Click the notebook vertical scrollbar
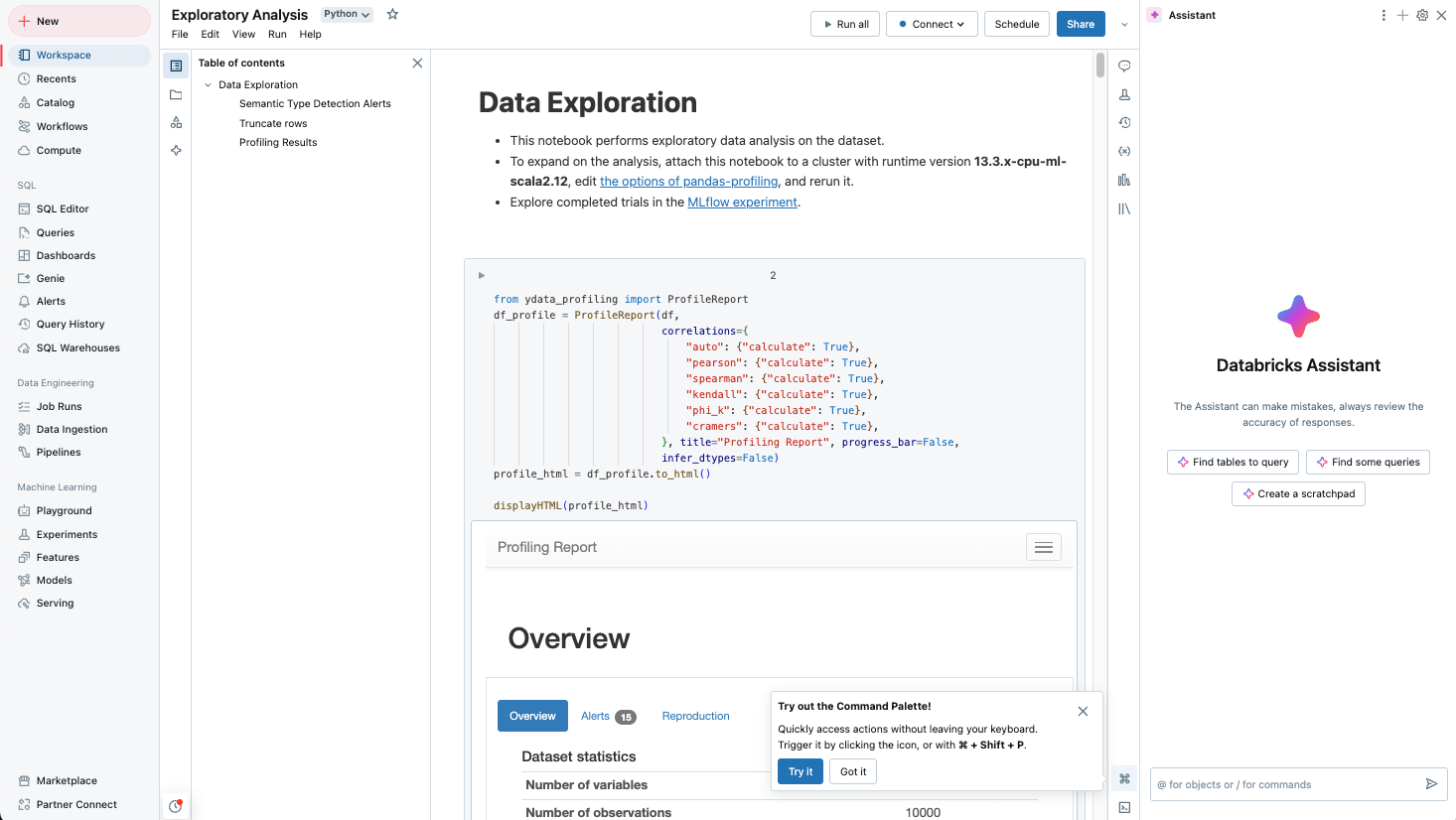The width and height of the screenshot is (1456, 820). (x=1099, y=66)
